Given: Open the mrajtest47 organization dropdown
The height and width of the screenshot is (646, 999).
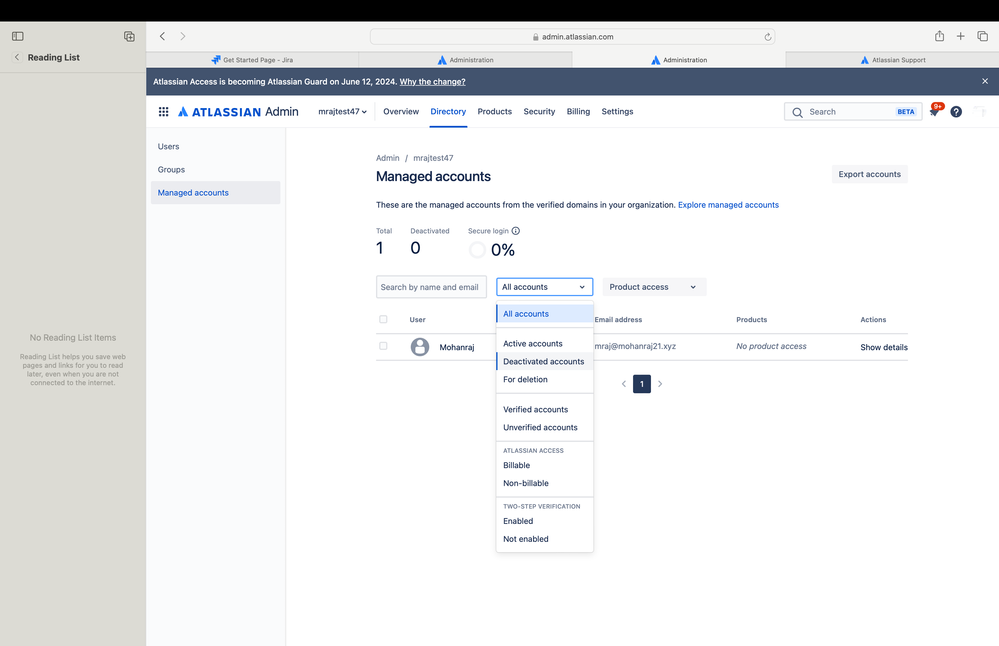Looking at the screenshot, I should (342, 111).
